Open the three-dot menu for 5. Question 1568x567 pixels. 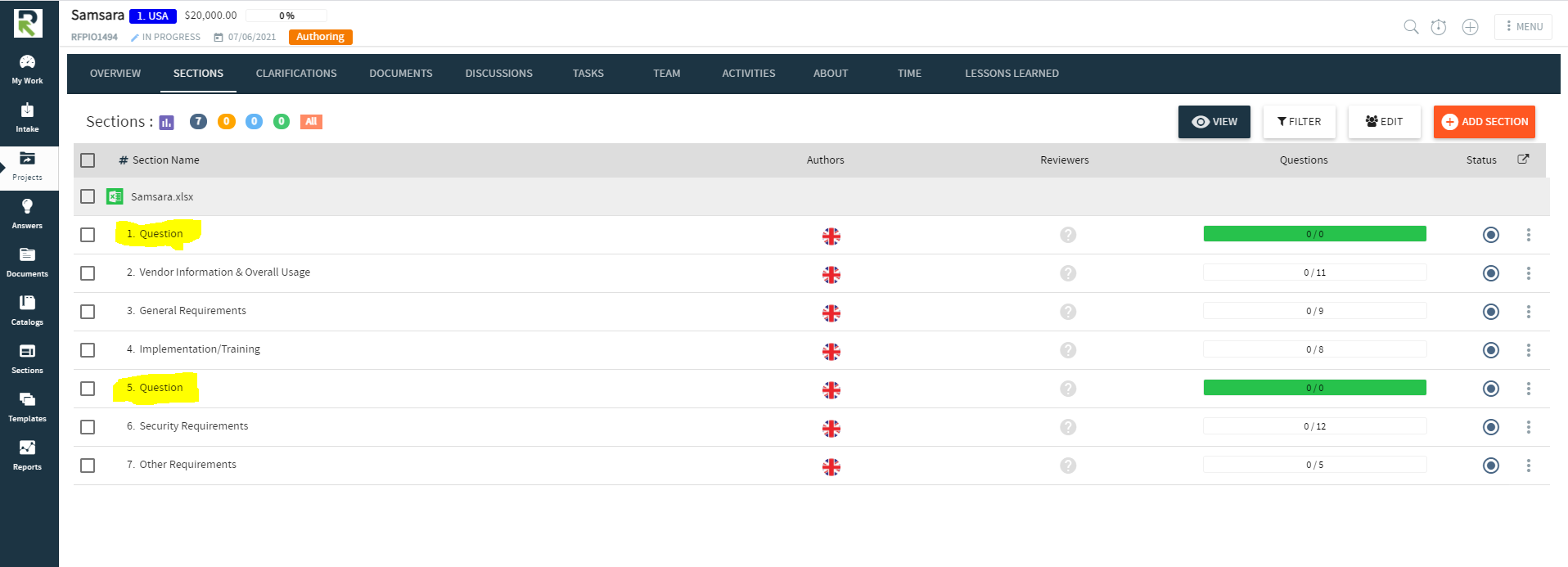[x=1528, y=389]
